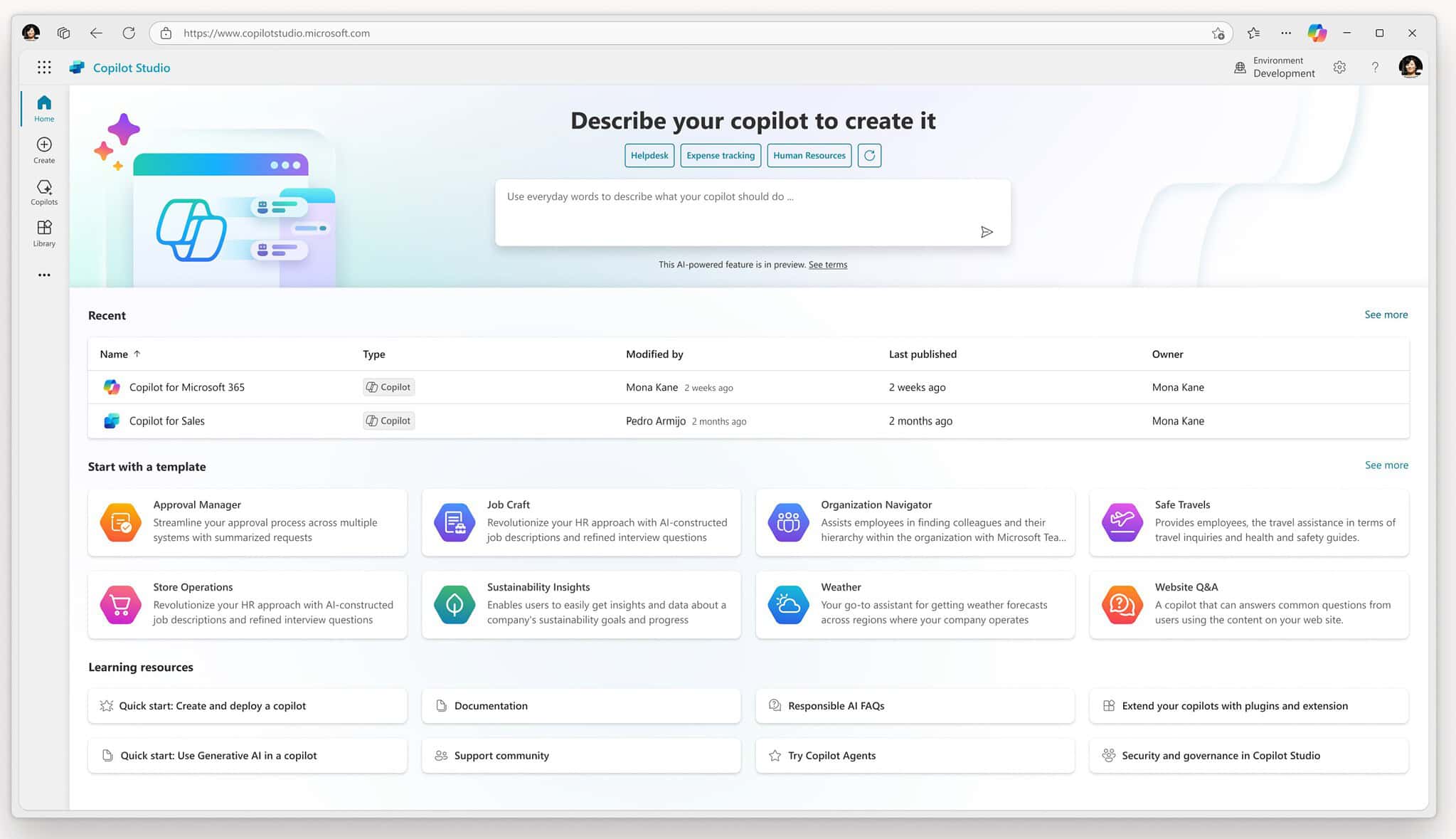Viewport: 1456px width, 839px height.
Task: Open the Library icon in the sidebar
Action: pyautogui.click(x=43, y=233)
